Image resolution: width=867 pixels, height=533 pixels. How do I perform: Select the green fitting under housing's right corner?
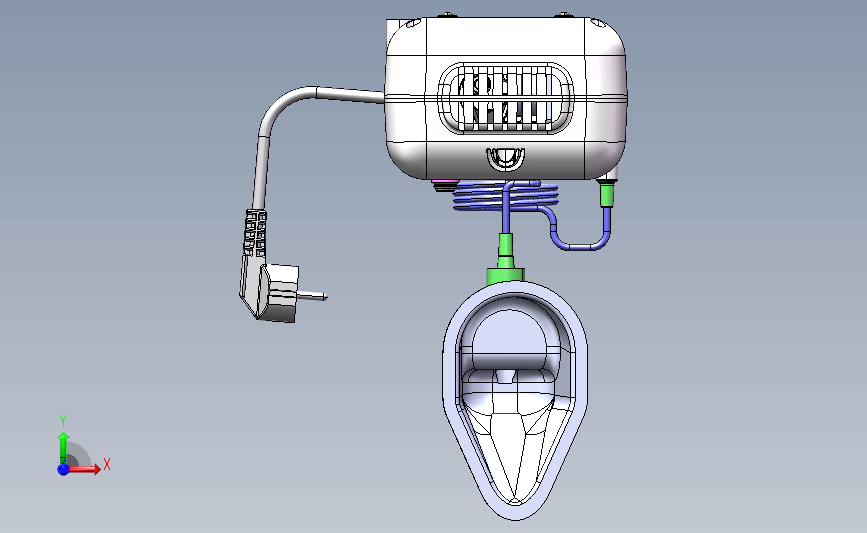tap(607, 195)
